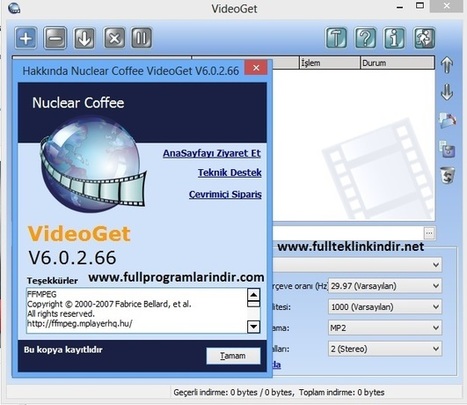Click the Bu kopya kayıtlıdır text
This screenshot has height=405, width=467.
[63, 350]
